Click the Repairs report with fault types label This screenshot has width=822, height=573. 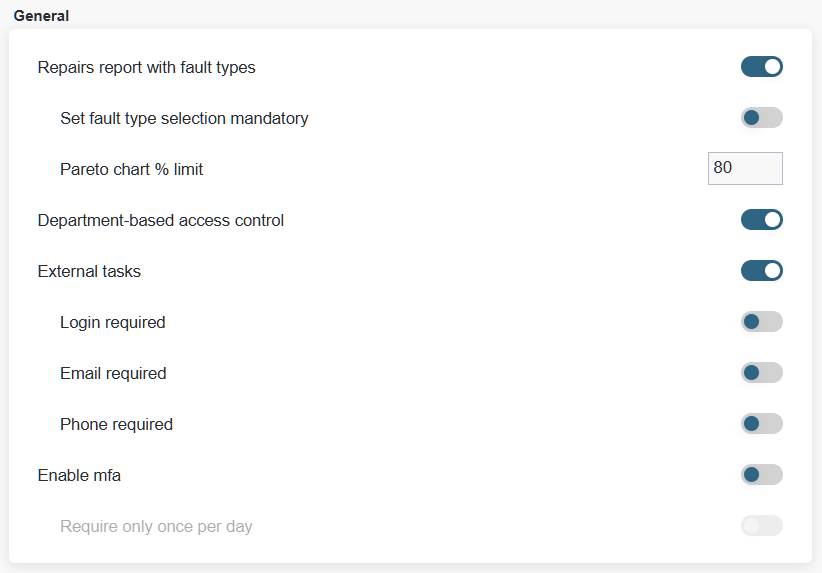click(146, 68)
